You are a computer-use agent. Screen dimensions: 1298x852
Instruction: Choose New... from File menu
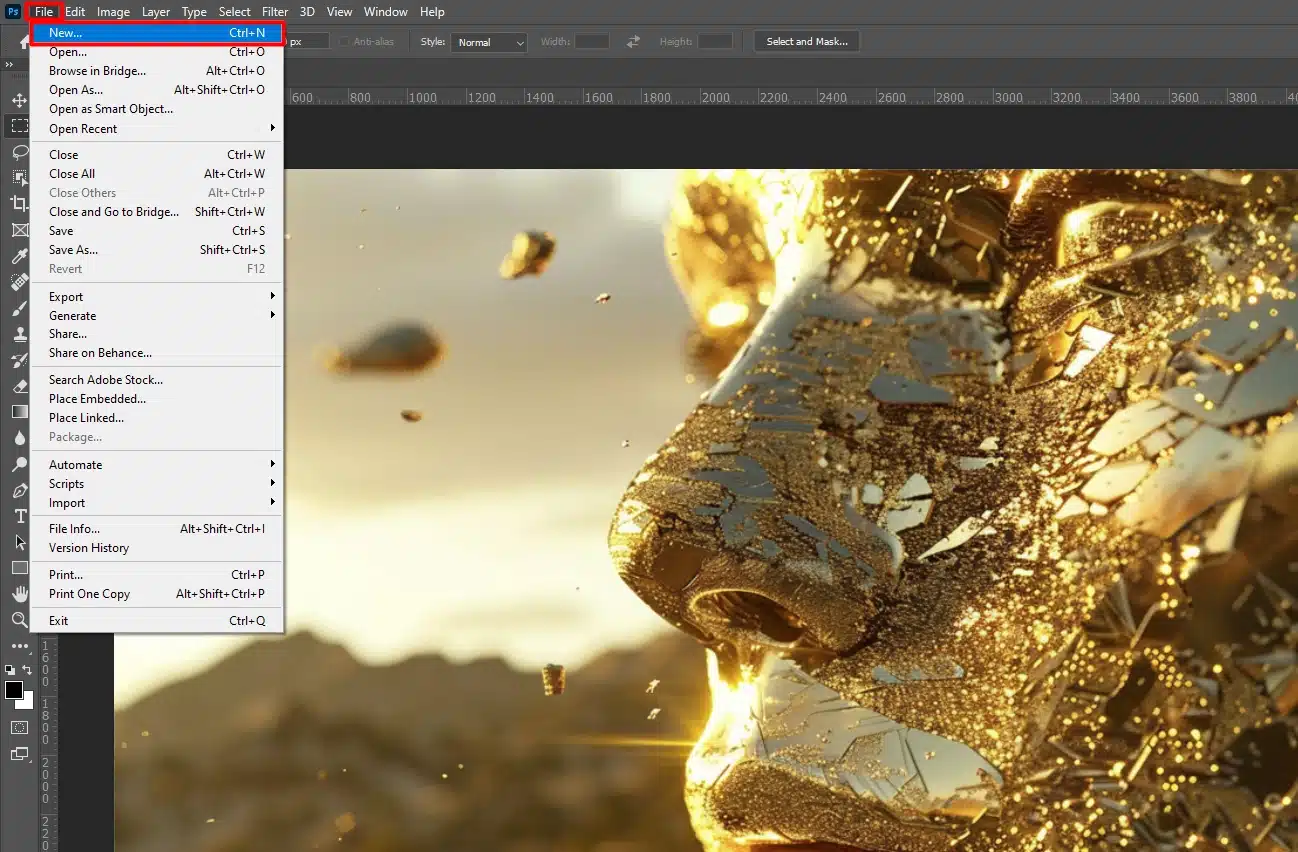(x=157, y=33)
